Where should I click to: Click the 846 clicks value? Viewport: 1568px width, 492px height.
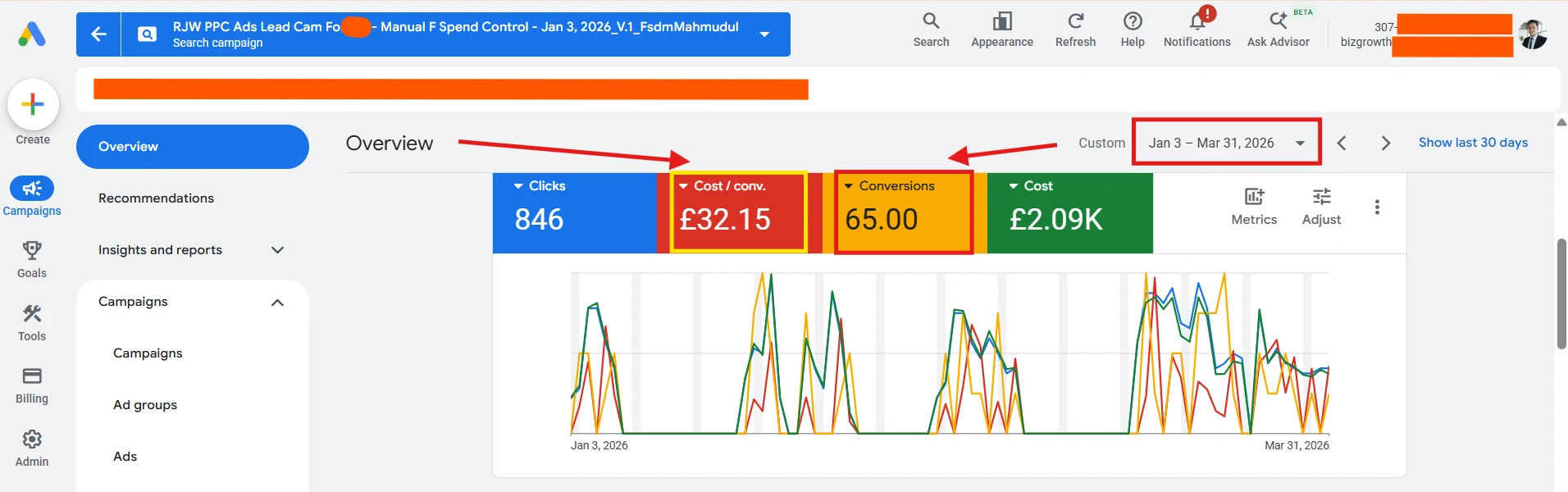[x=539, y=220]
